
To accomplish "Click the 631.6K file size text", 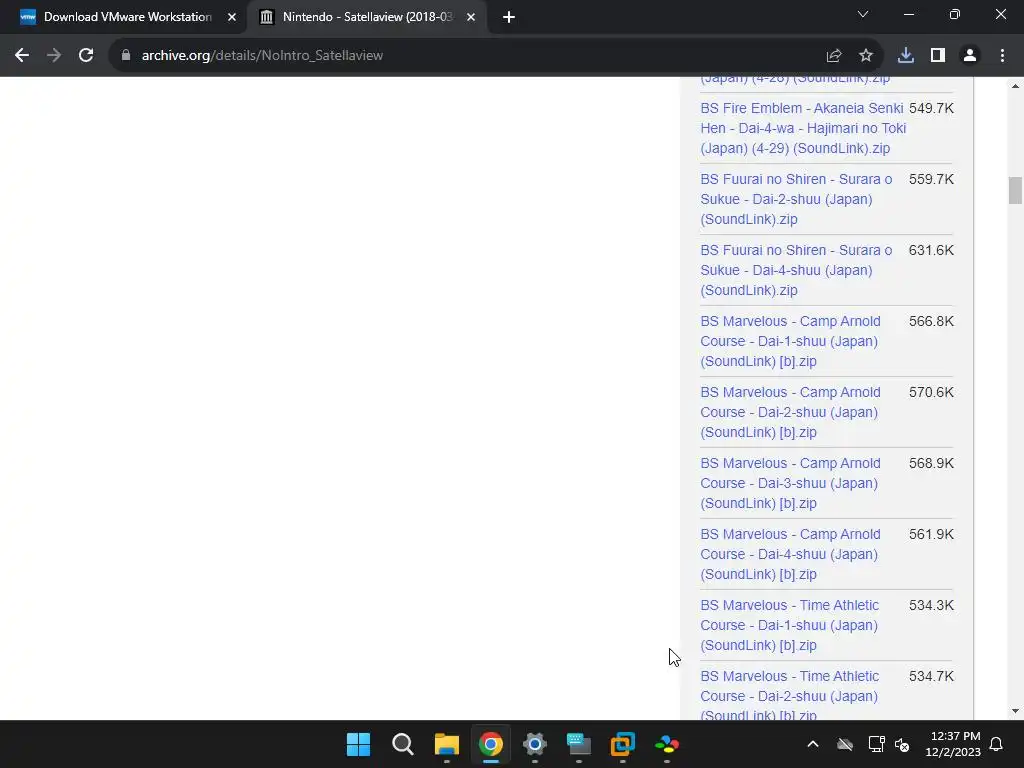I will click(x=931, y=251).
